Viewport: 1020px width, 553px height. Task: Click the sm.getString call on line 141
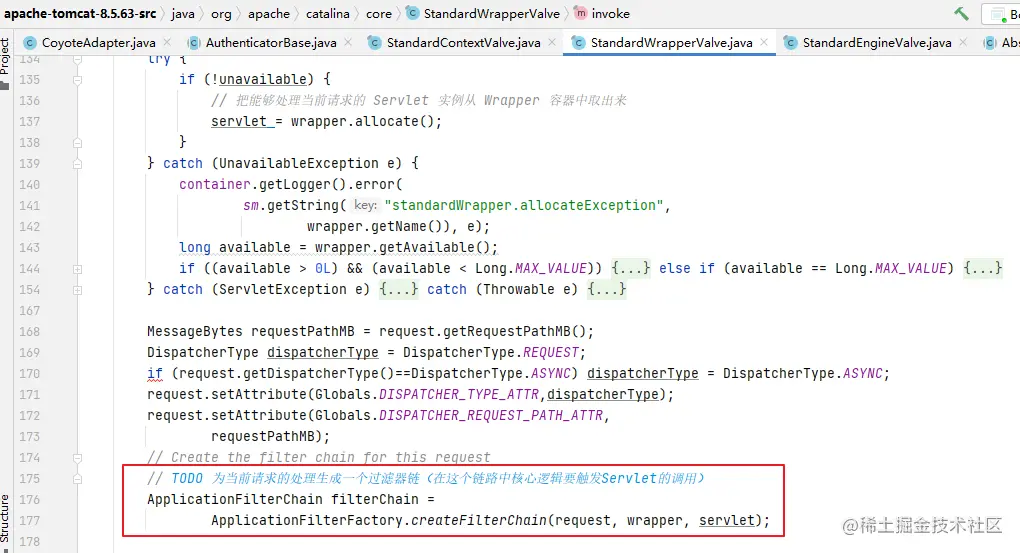click(x=295, y=205)
